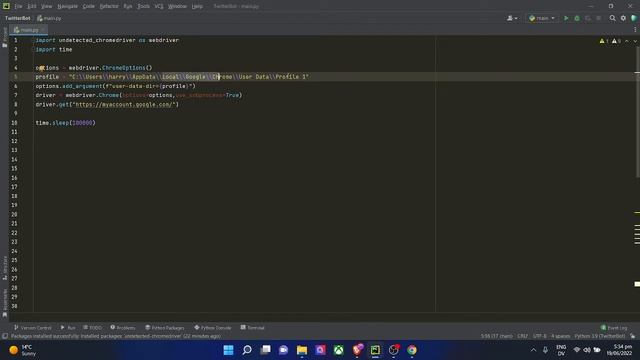Open Brave browser from taskbar
640x360 pixels.
click(x=357, y=350)
